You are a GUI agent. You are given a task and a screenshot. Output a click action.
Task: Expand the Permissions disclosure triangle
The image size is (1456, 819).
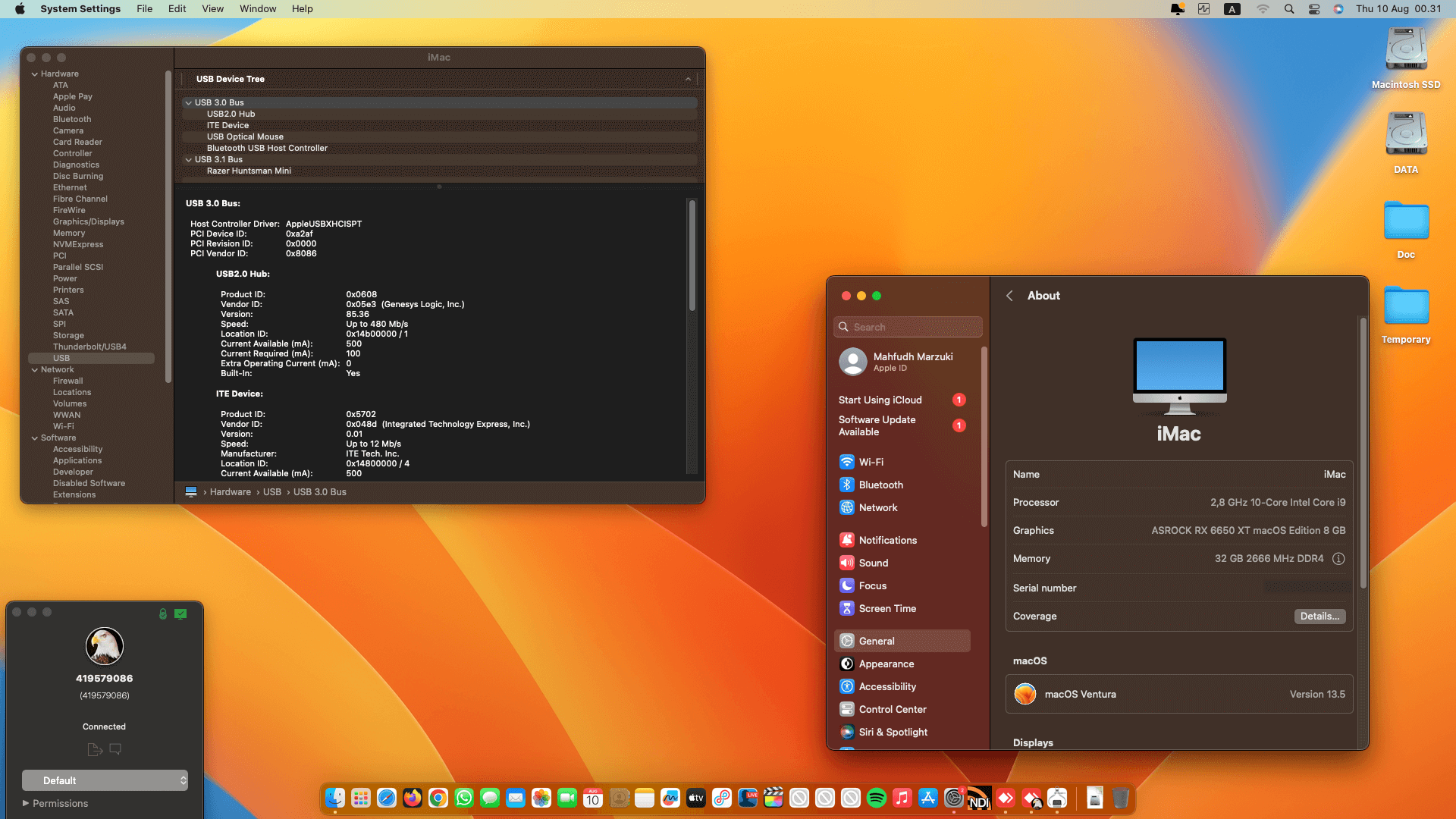point(26,803)
